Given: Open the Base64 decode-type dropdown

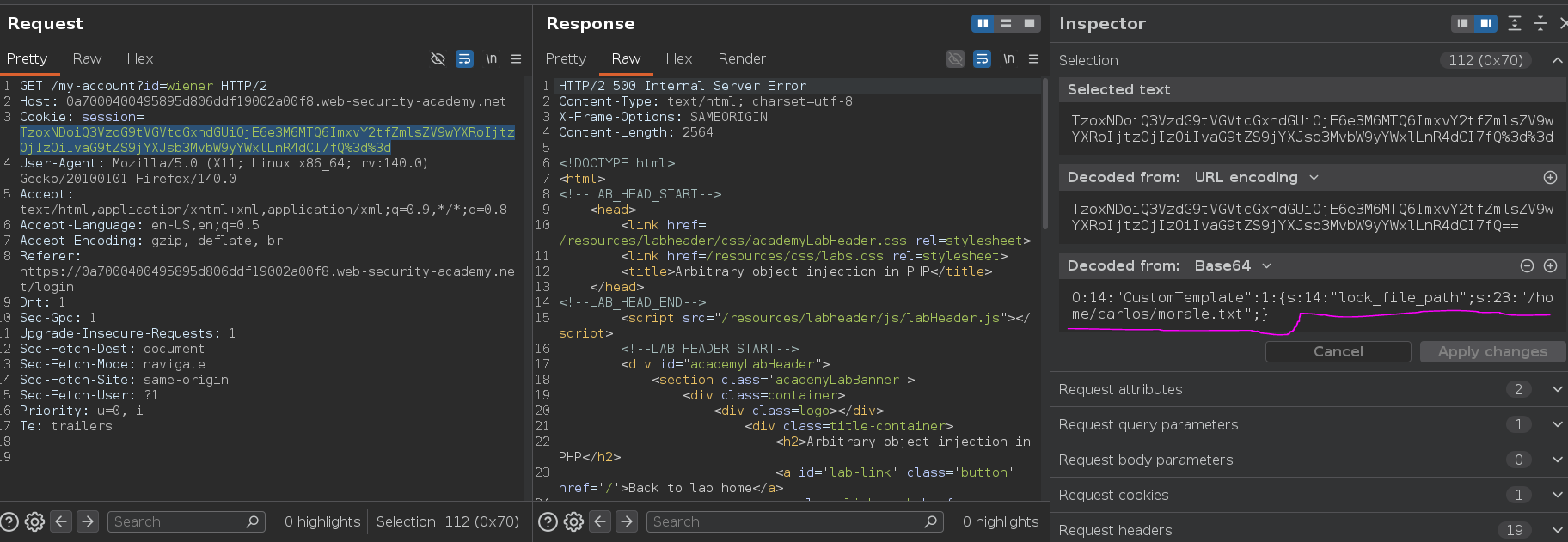Looking at the screenshot, I should [1233, 265].
